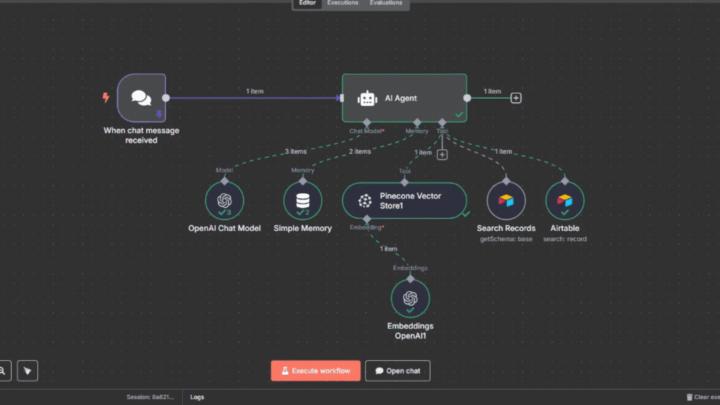Select the pointer cursor tool button
This screenshot has width=720, height=405.
tap(28, 371)
